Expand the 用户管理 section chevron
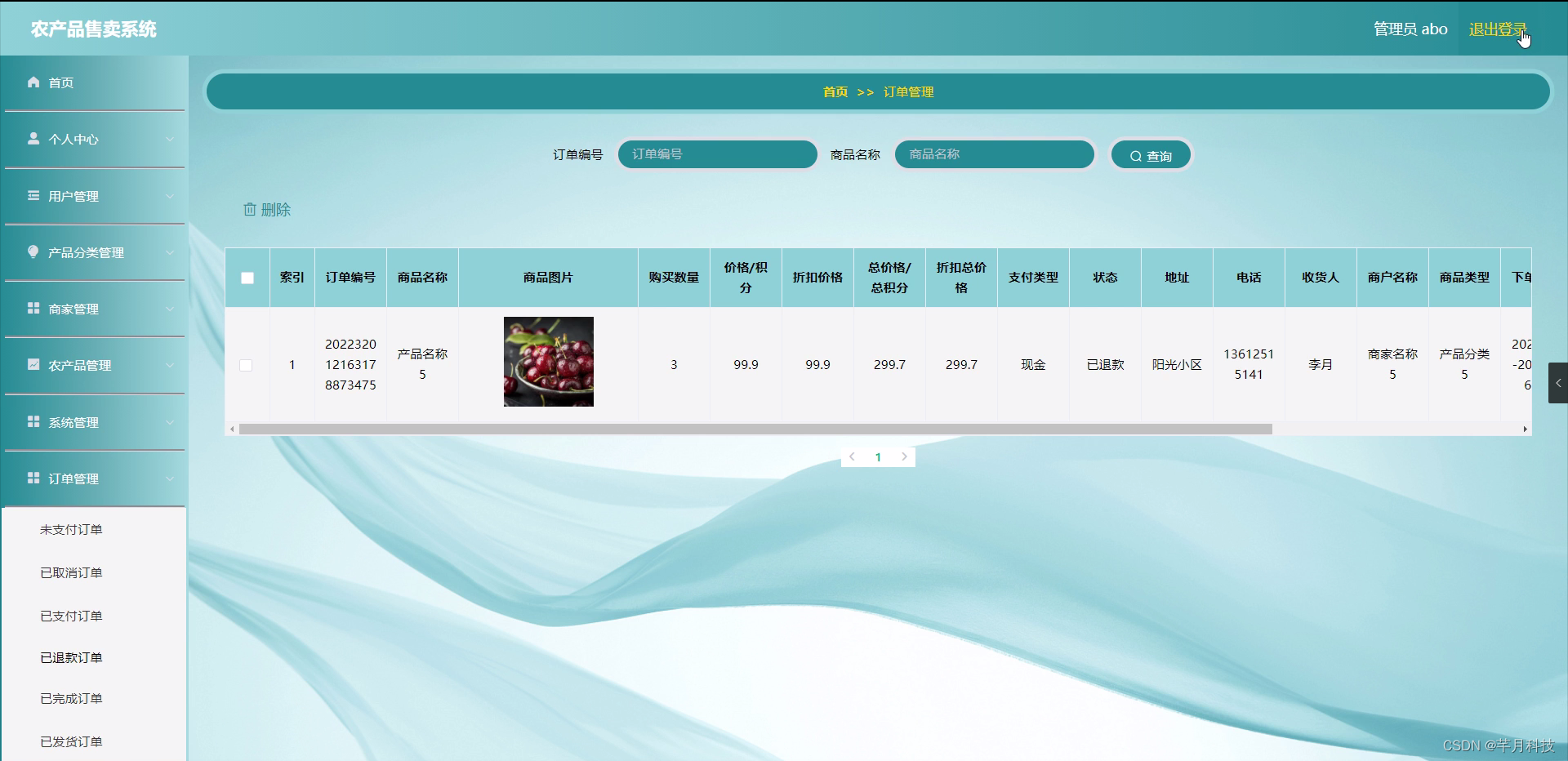1568x761 pixels. pyautogui.click(x=170, y=196)
